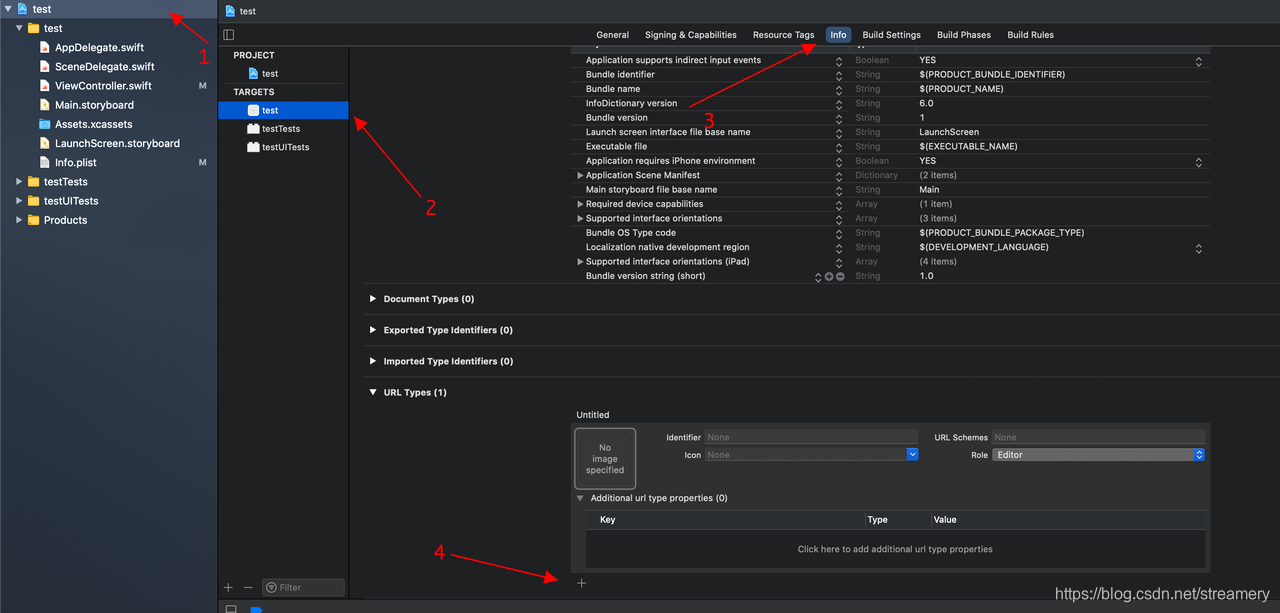The height and width of the screenshot is (613, 1280).
Task: Click the add URL type plus button
Action: tap(581, 583)
